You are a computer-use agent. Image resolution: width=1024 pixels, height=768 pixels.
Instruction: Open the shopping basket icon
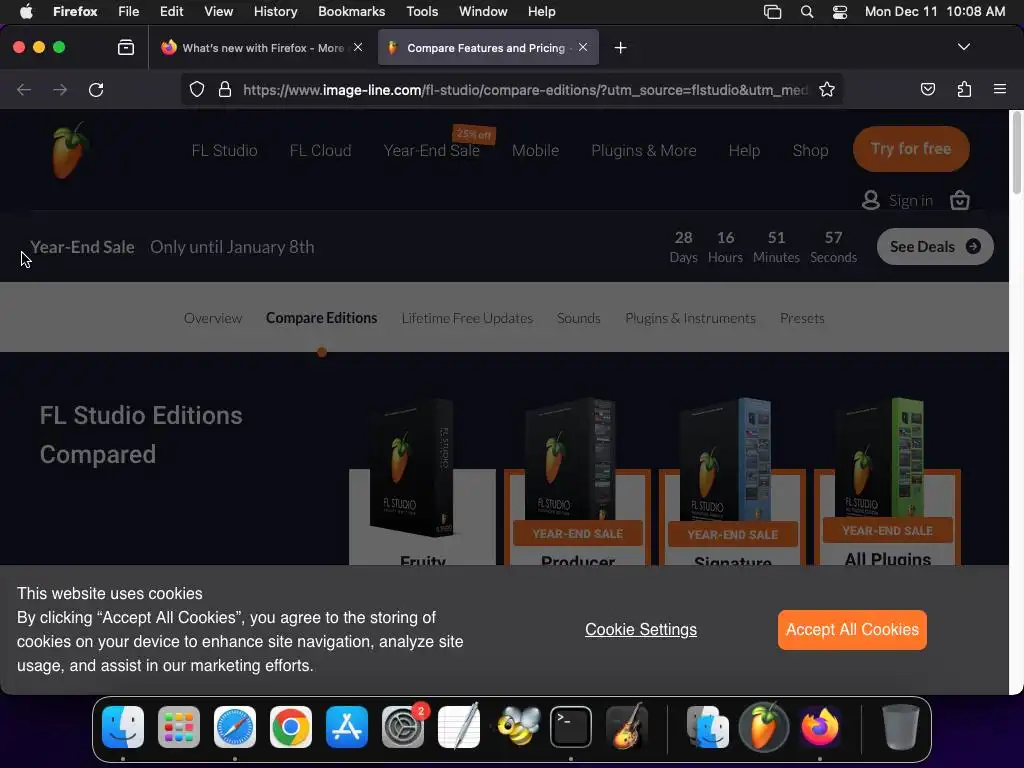click(x=959, y=200)
